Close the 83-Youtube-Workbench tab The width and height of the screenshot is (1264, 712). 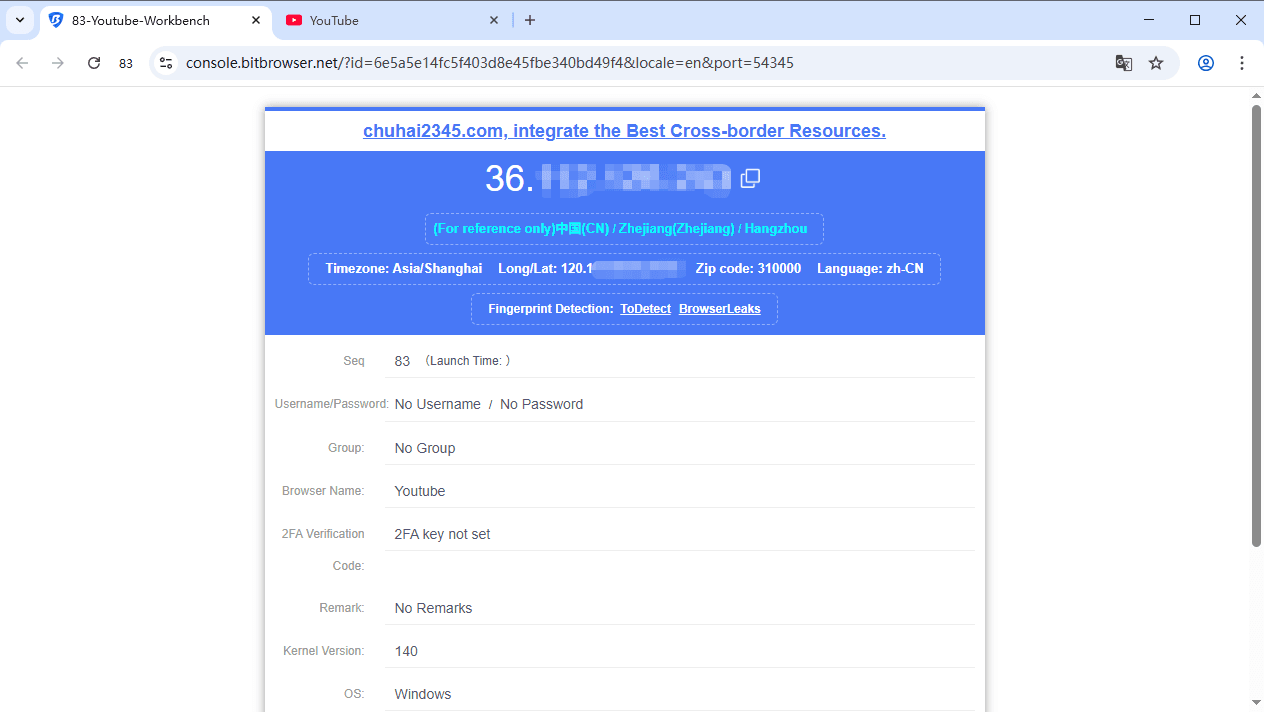[256, 20]
